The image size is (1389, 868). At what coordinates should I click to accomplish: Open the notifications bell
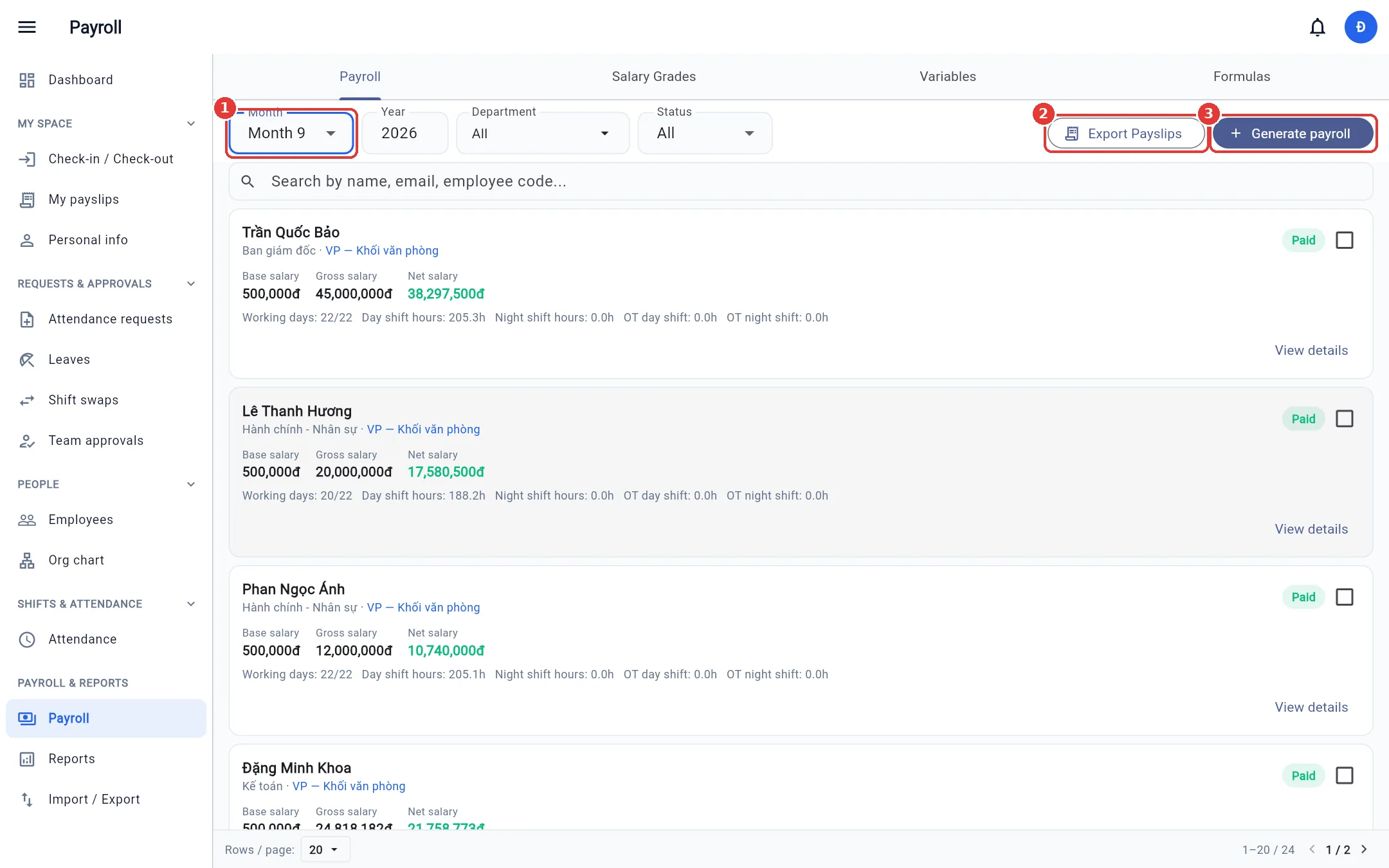pos(1318,27)
